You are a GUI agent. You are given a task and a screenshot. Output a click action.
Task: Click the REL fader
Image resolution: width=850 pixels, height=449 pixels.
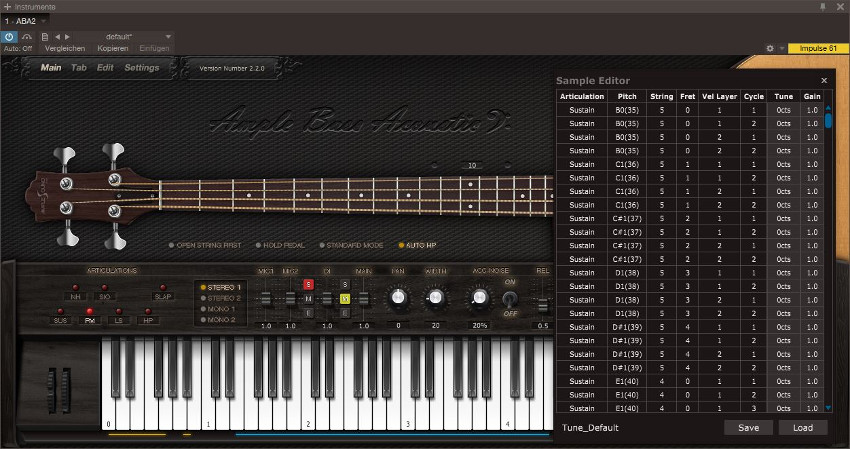[543, 306]
